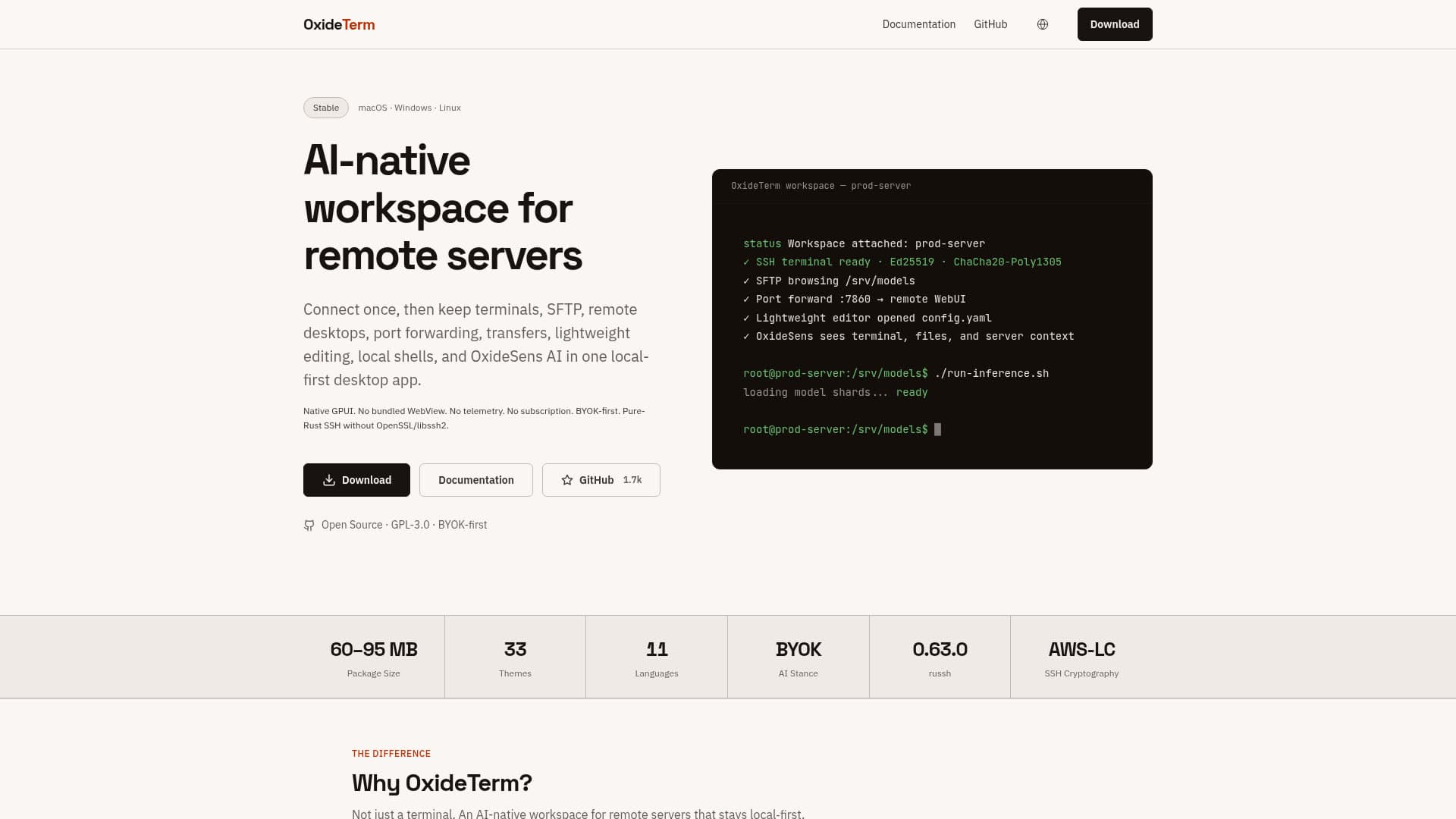The height and width of the screenshot is (819, 1456).
Task: Click the Stable badge
Action: [326, 108]
